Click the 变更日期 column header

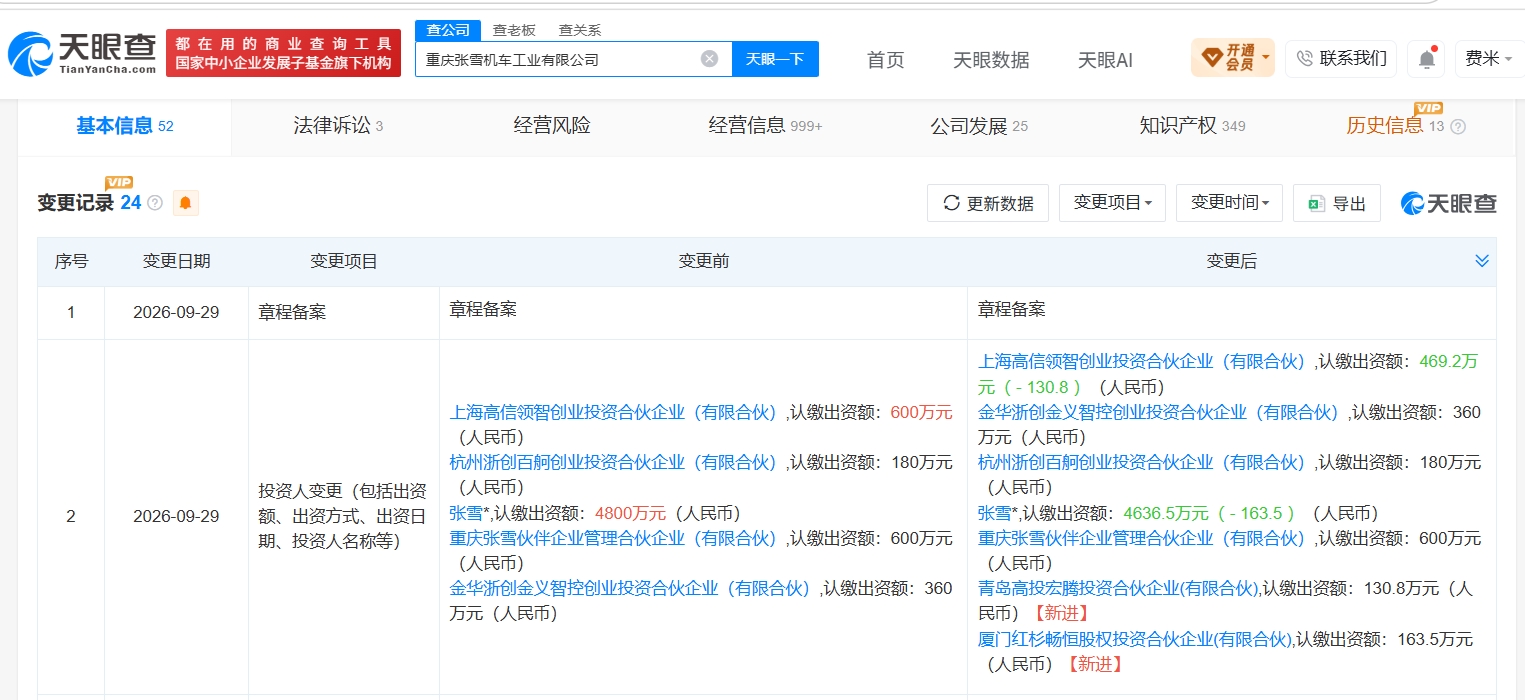[x=176, y=261]
